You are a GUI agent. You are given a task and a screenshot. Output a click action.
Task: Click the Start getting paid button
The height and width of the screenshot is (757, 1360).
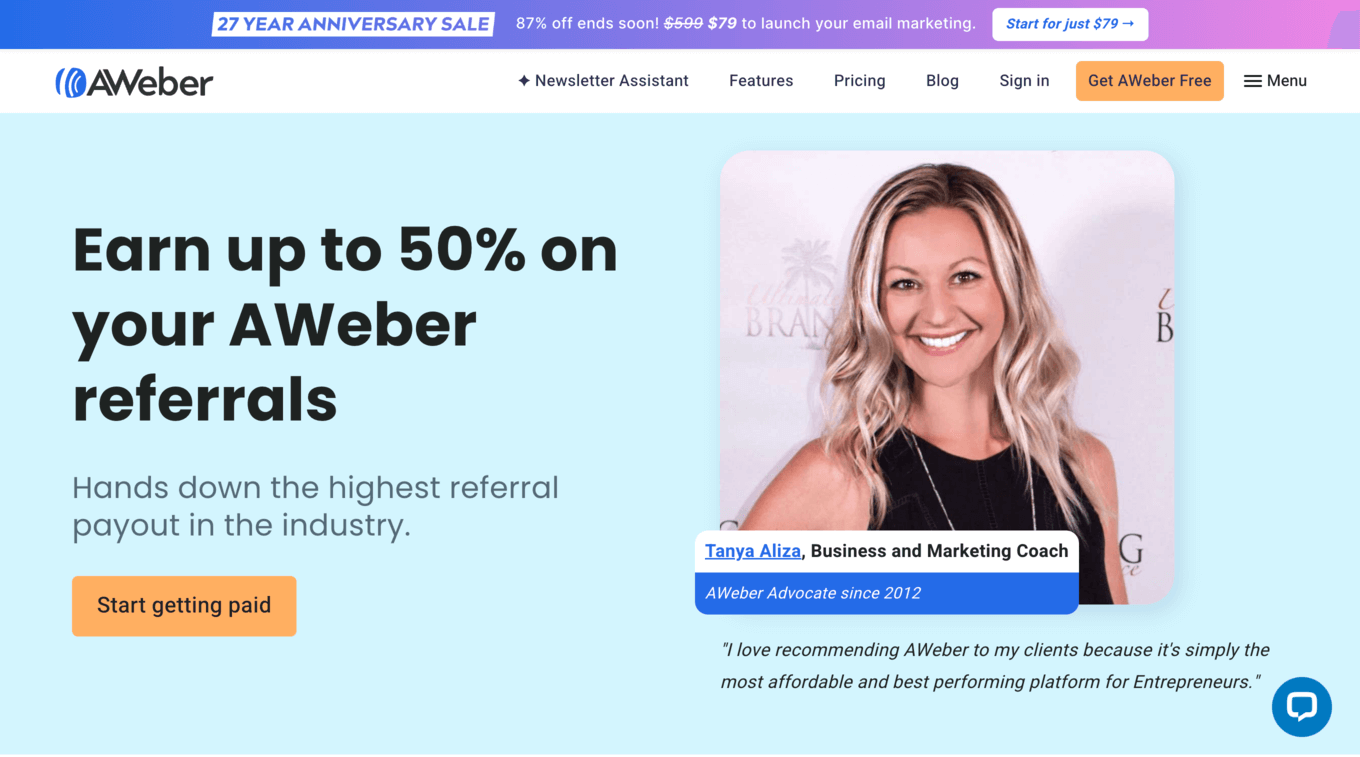(184, 606)
